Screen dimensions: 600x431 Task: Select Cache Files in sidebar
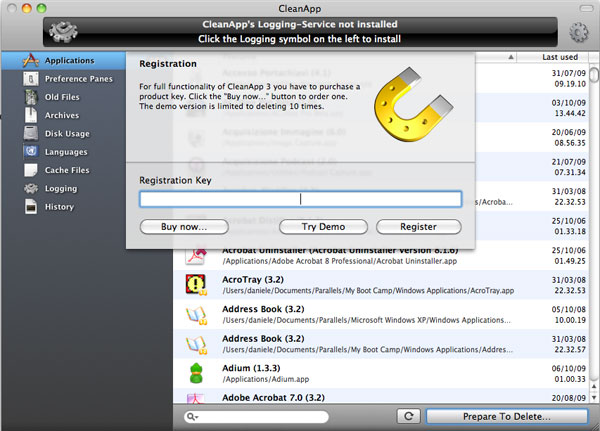click(x=67, y=170)
